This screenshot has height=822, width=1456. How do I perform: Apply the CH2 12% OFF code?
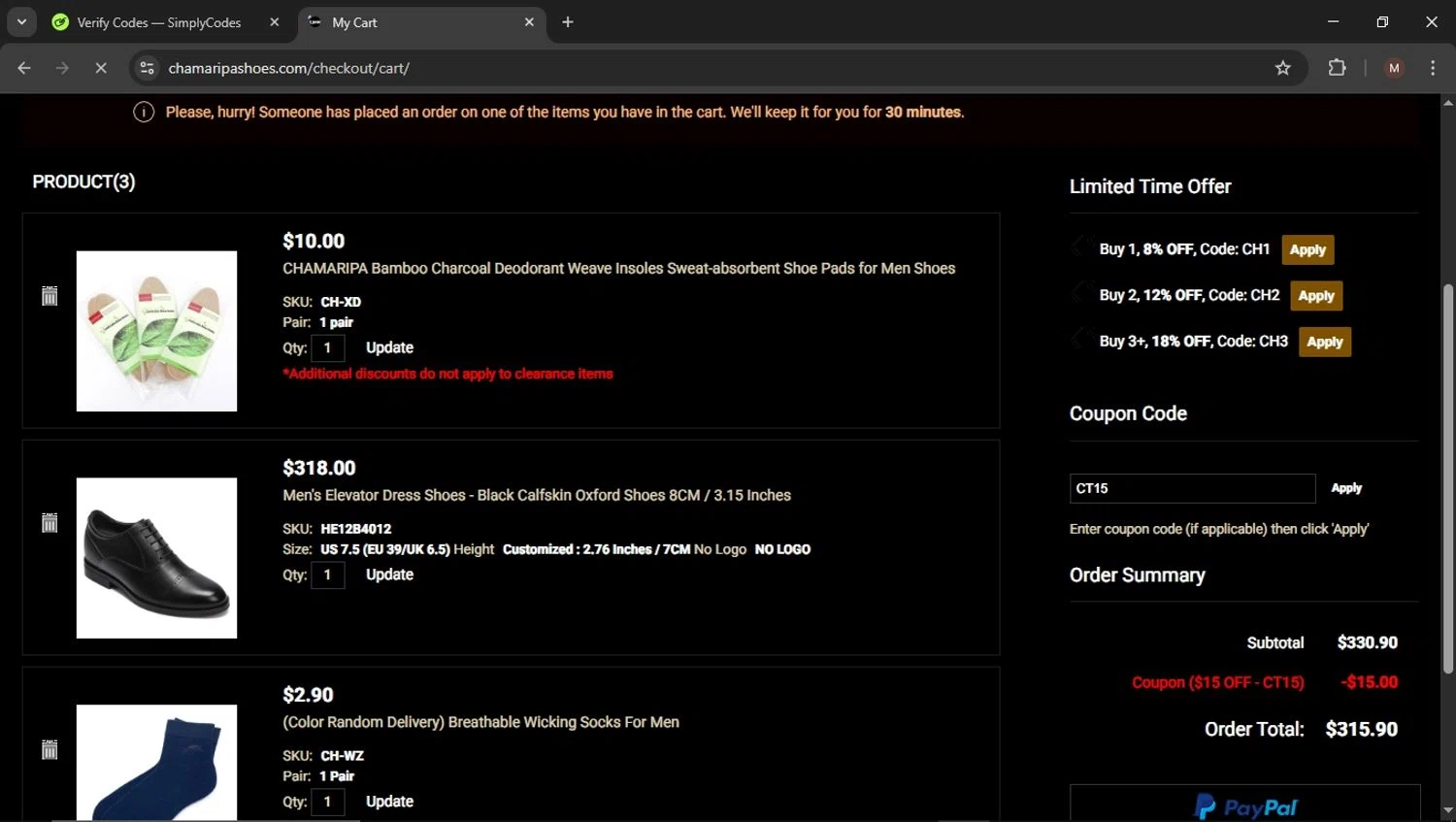click(1316, 296)
